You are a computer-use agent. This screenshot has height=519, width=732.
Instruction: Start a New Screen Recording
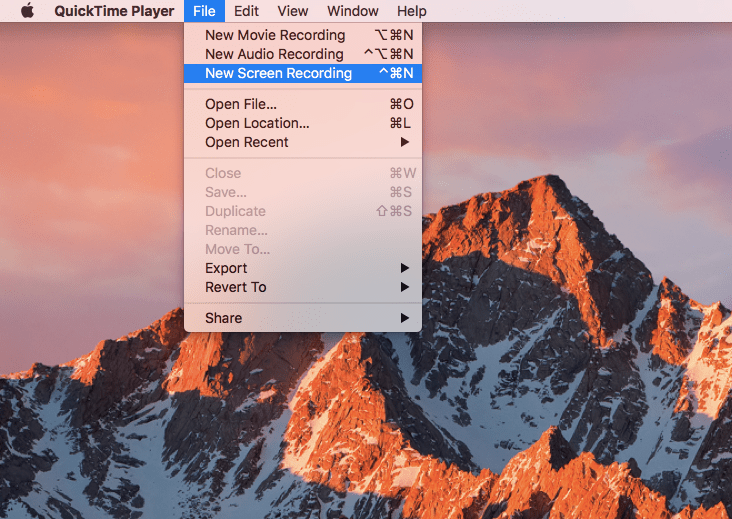coord(303,73)
